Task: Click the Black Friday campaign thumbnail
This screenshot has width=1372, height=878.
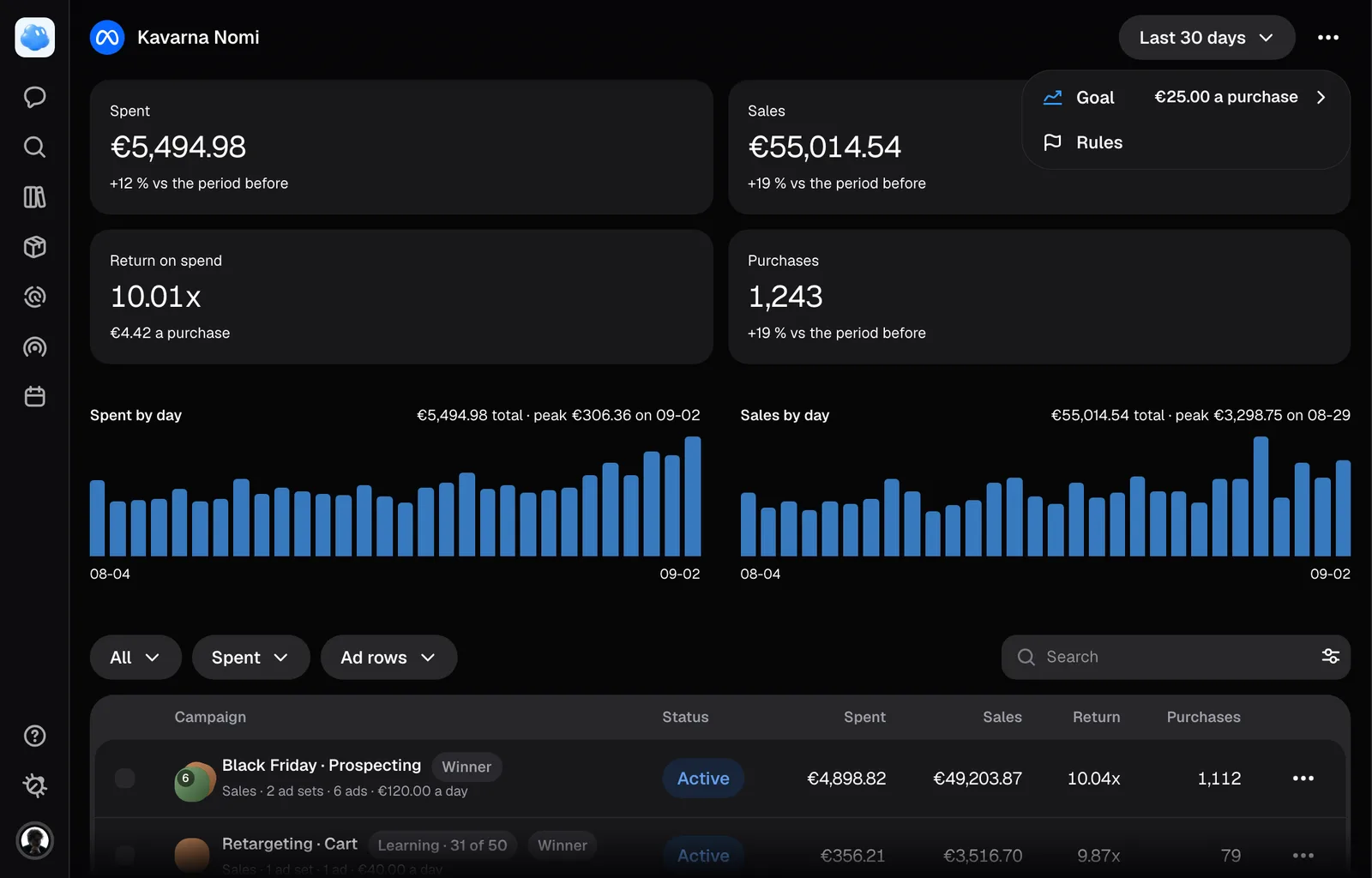Action: point(195,782)
